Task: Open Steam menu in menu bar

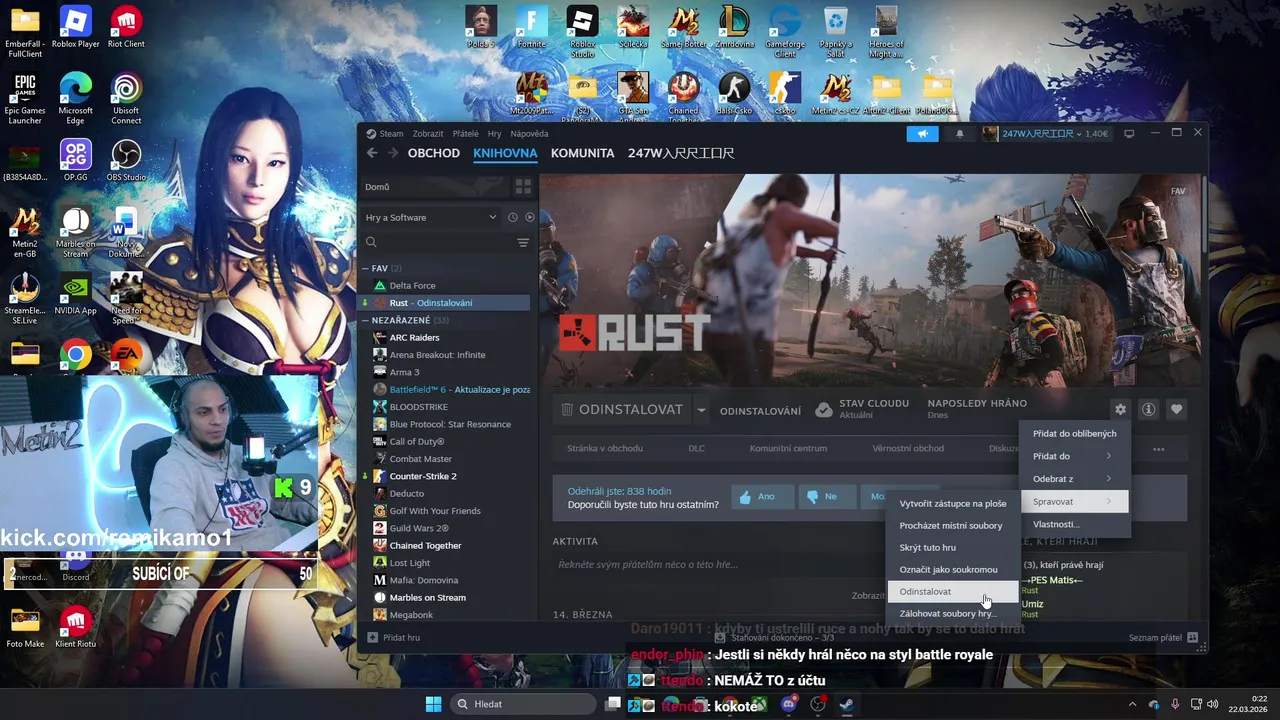Action: point(391,134)
